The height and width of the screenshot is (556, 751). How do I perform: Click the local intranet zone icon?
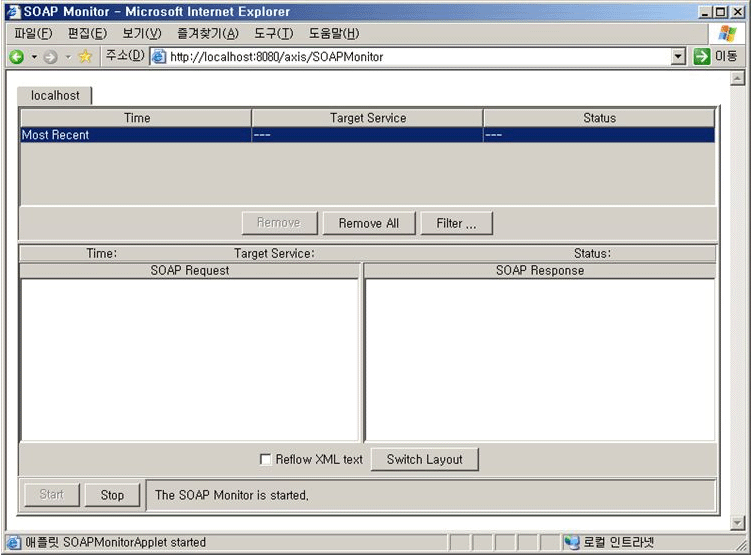tap(571, 542)
